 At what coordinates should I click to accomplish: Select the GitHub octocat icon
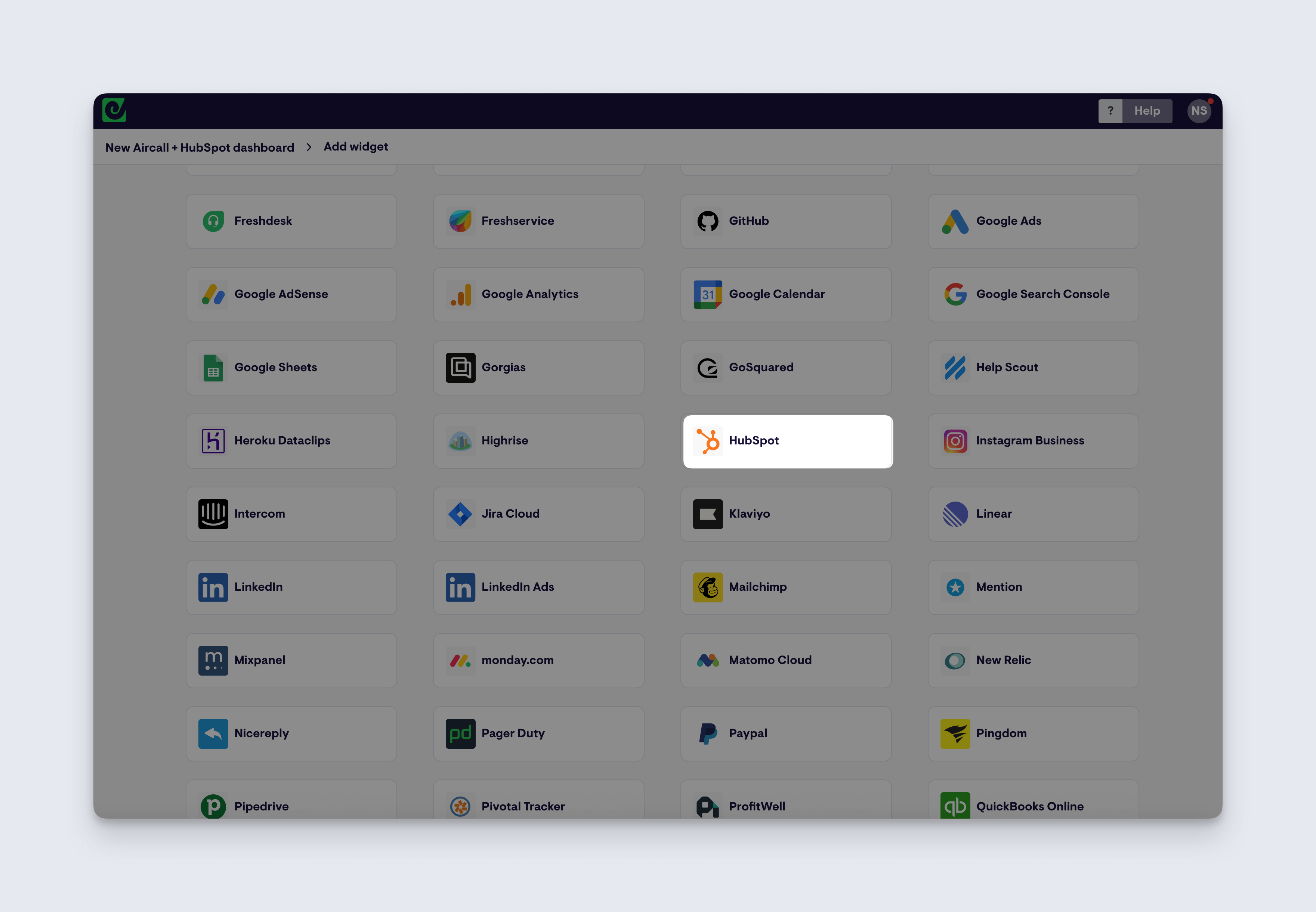pyautogui.click(x=708, y=221)
